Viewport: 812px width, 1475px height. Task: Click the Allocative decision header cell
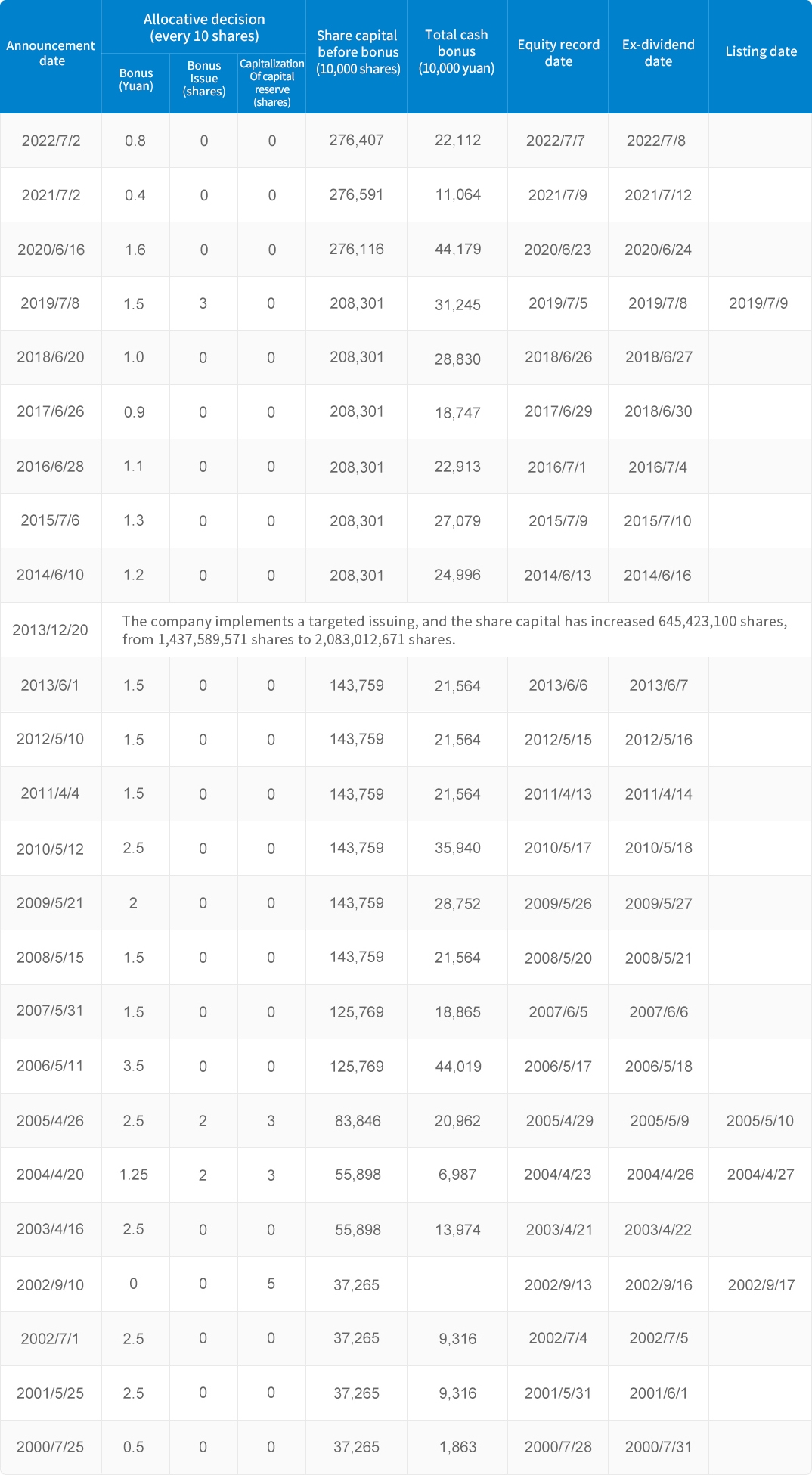tap(204, 27)
